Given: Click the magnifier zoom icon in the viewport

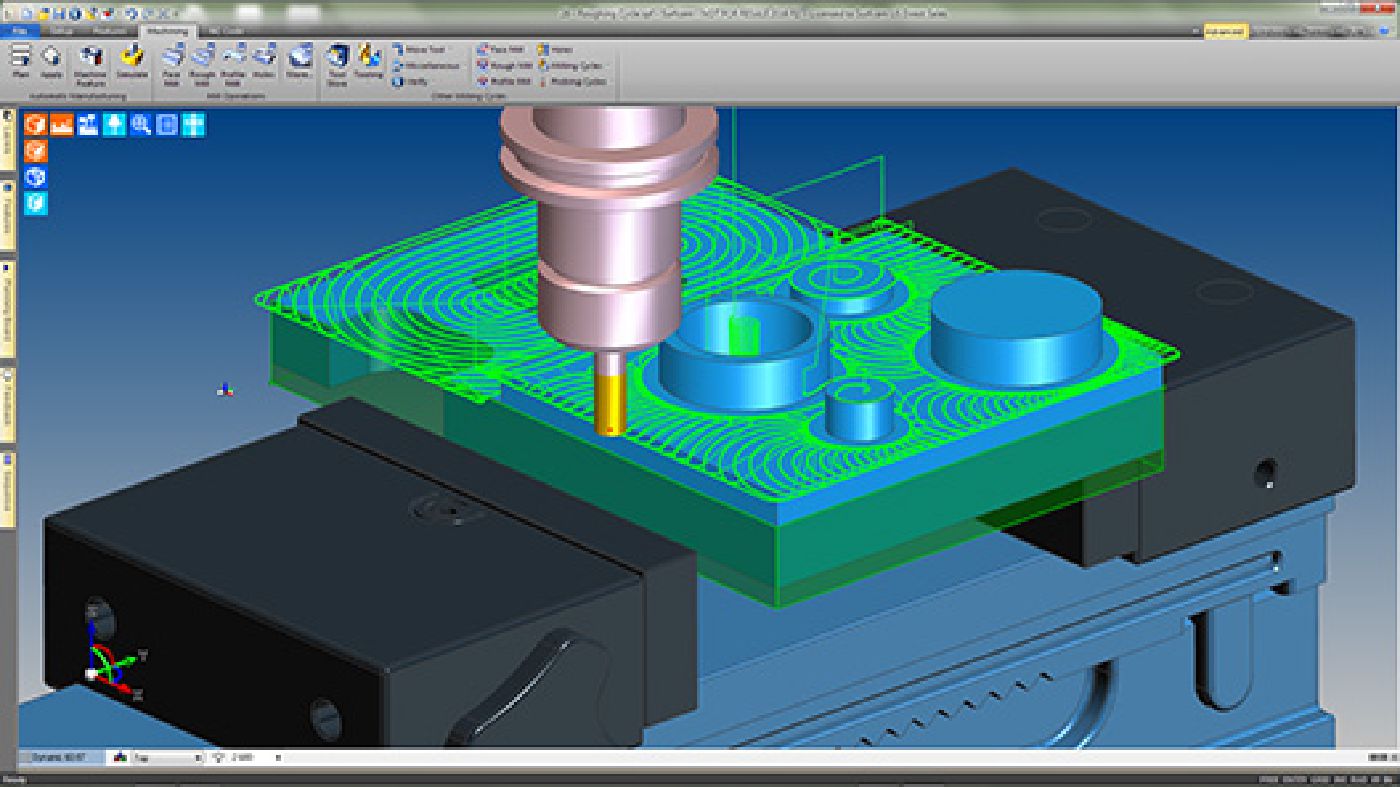Looking at the screenshot, I should coord(141,124).
